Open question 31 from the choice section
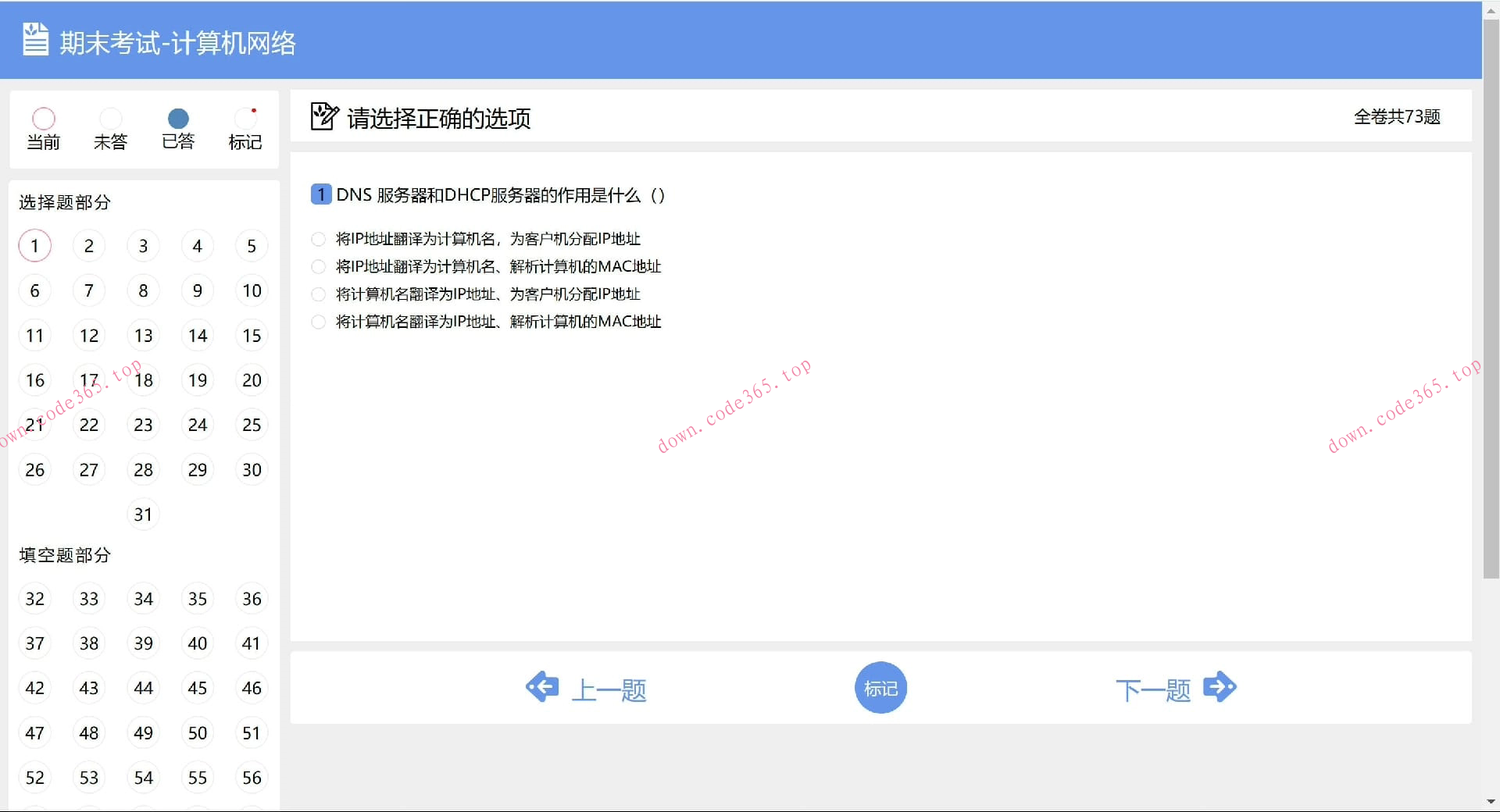The image size is (1500, 812). [x=143, y=514]
